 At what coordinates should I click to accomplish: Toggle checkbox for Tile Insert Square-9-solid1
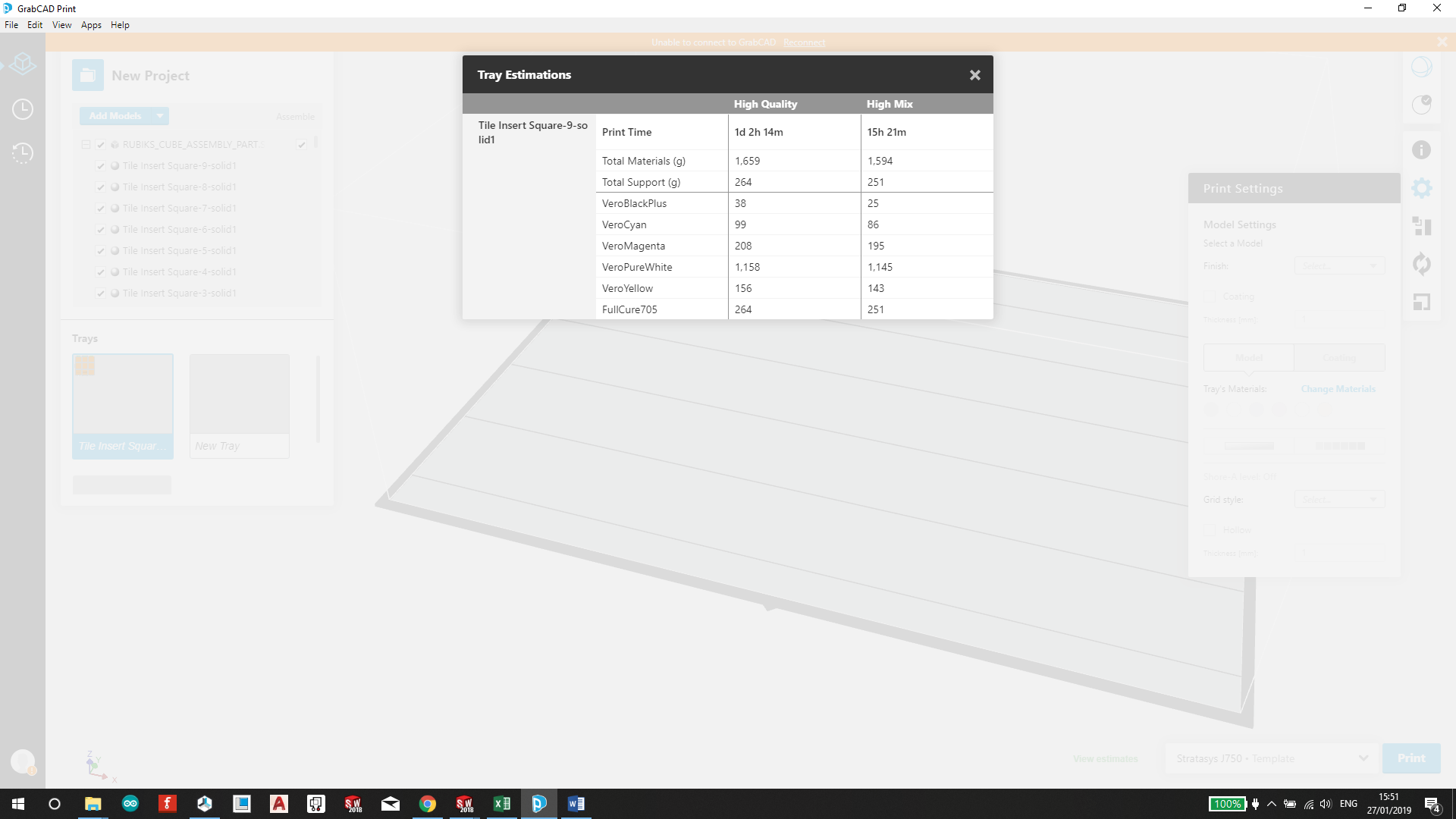click(101, 166)
